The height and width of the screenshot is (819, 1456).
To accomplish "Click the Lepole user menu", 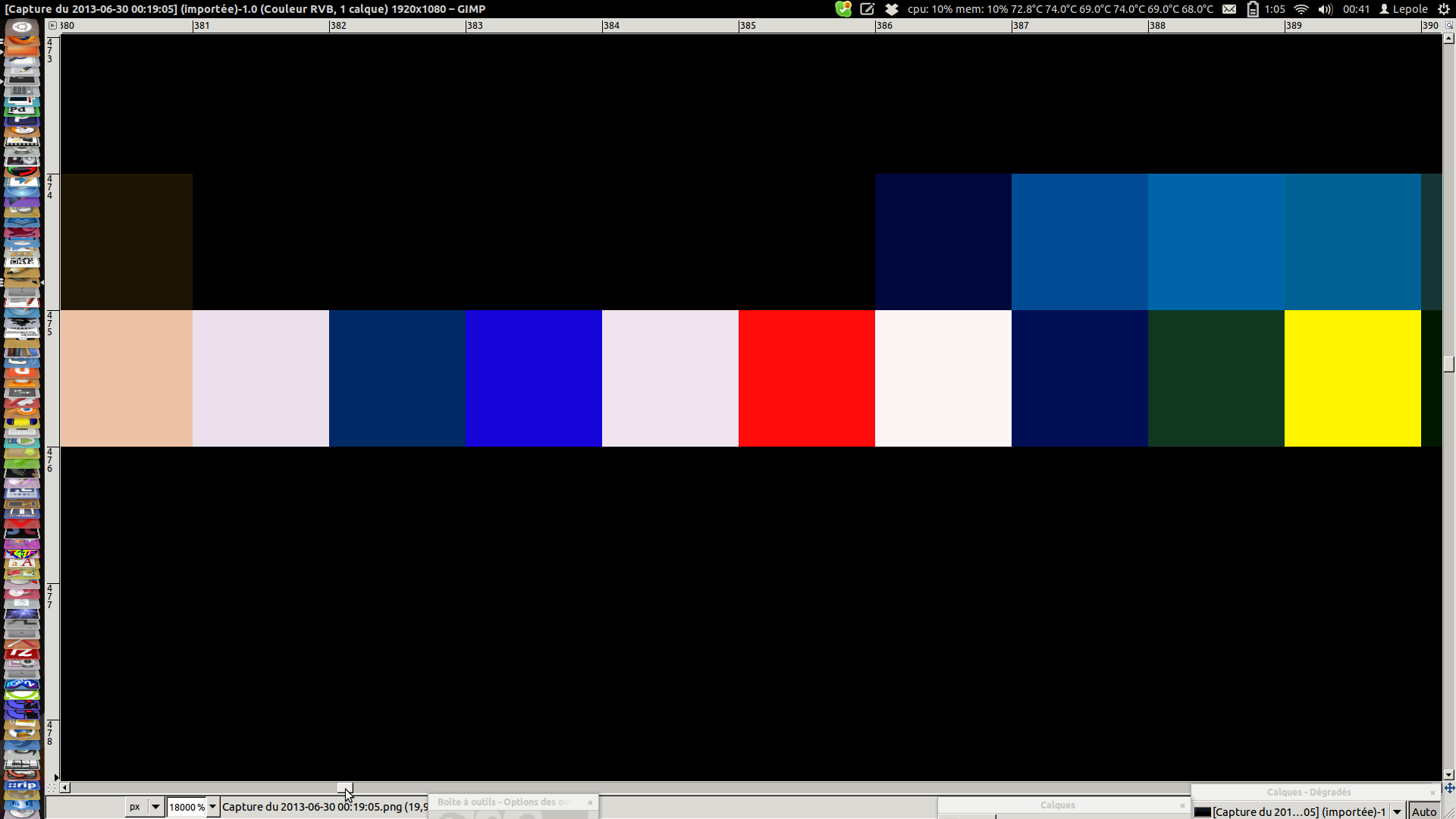I will point(1404,9).
